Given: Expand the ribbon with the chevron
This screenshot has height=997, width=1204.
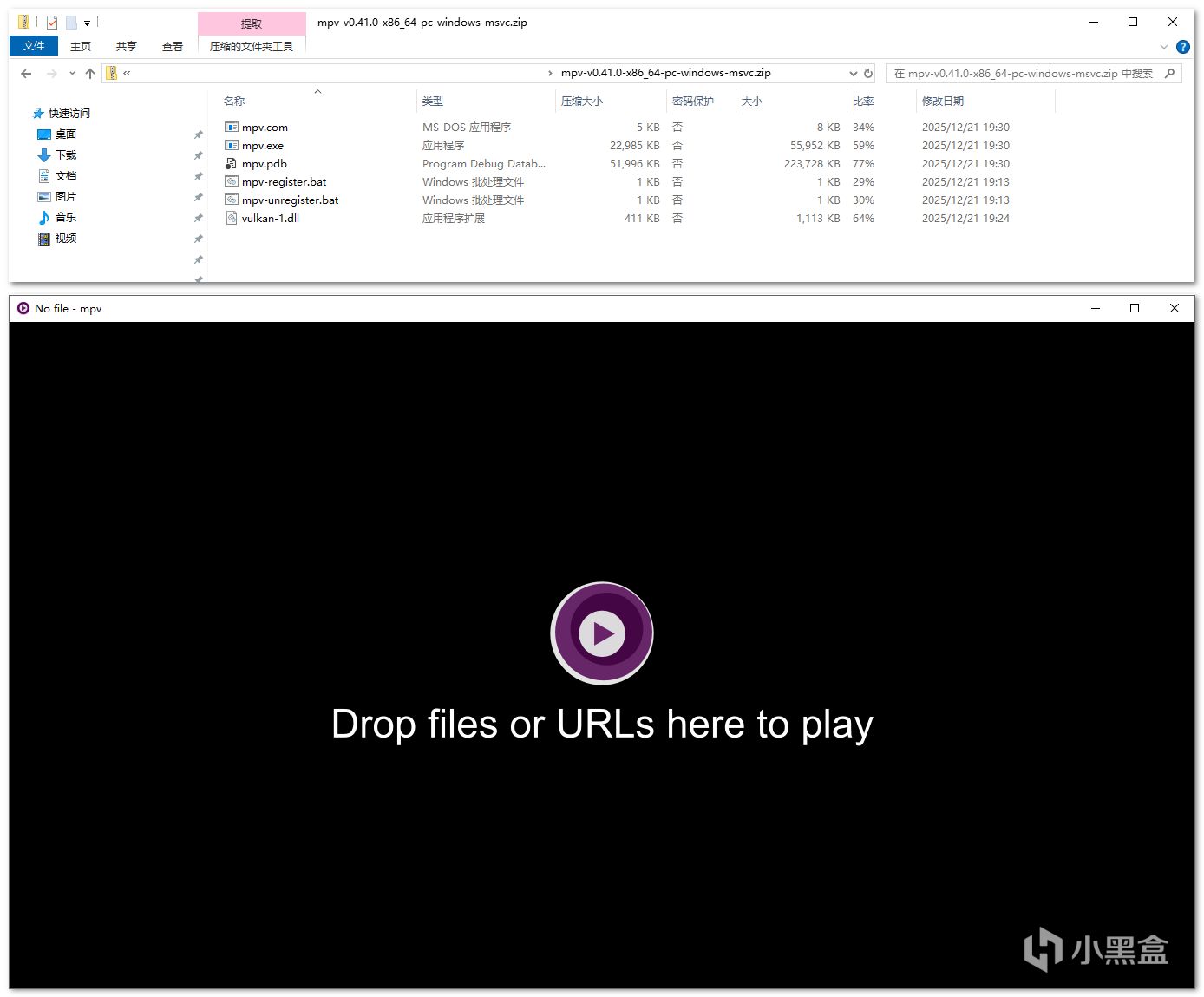Looking at the screenshot, I should pos(1164,47).
